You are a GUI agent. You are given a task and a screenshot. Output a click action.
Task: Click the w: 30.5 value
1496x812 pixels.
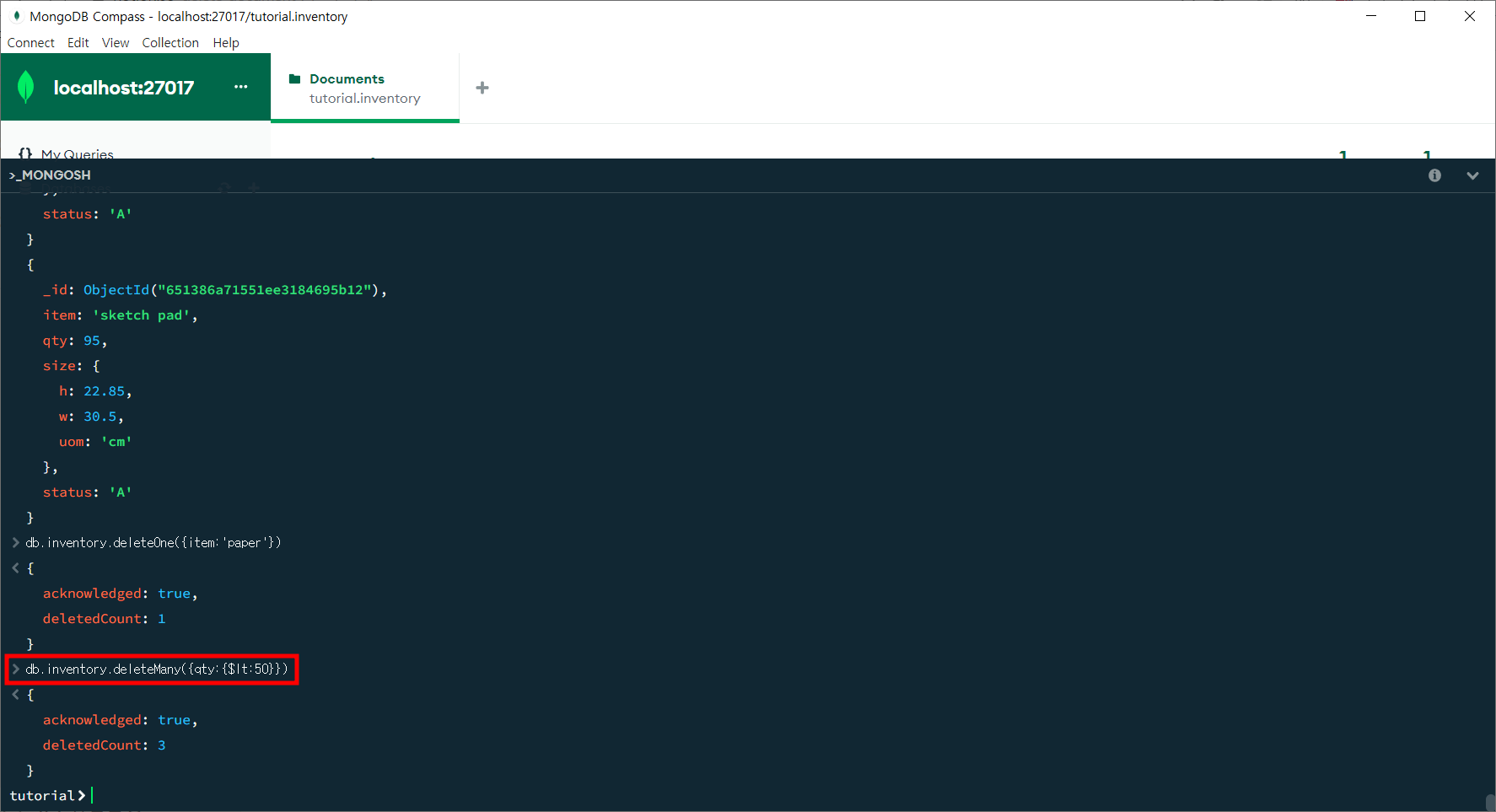(x=100, y=417)
